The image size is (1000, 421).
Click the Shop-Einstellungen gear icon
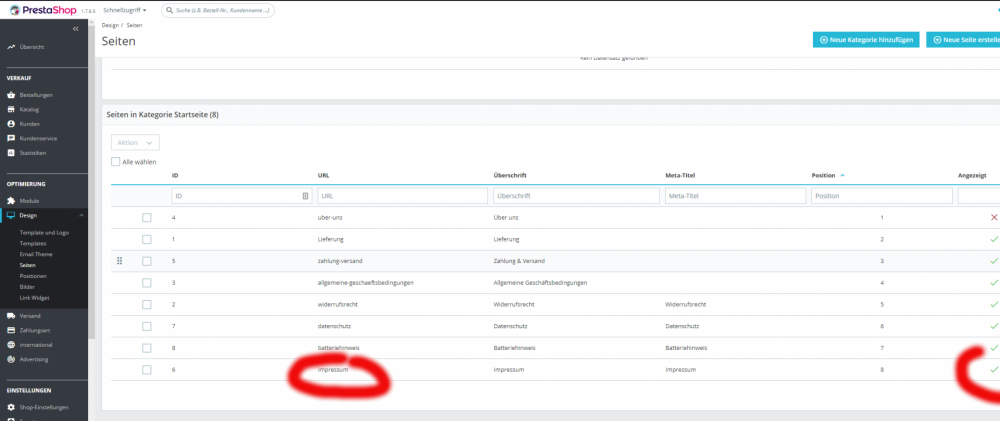[x=11, y=407]
